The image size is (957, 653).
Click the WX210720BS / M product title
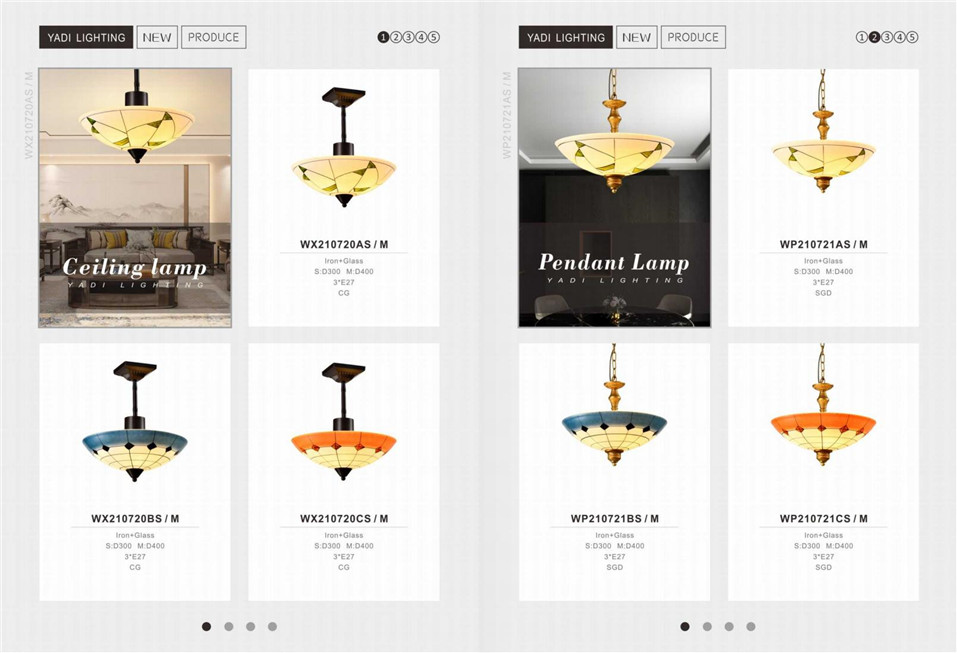135,519
